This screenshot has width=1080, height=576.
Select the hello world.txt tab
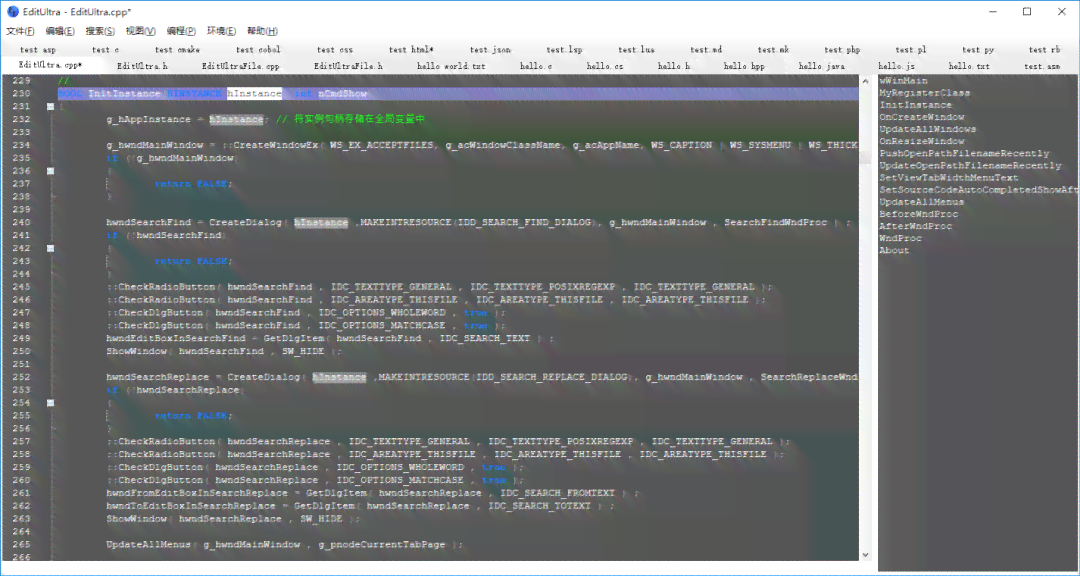451,66
